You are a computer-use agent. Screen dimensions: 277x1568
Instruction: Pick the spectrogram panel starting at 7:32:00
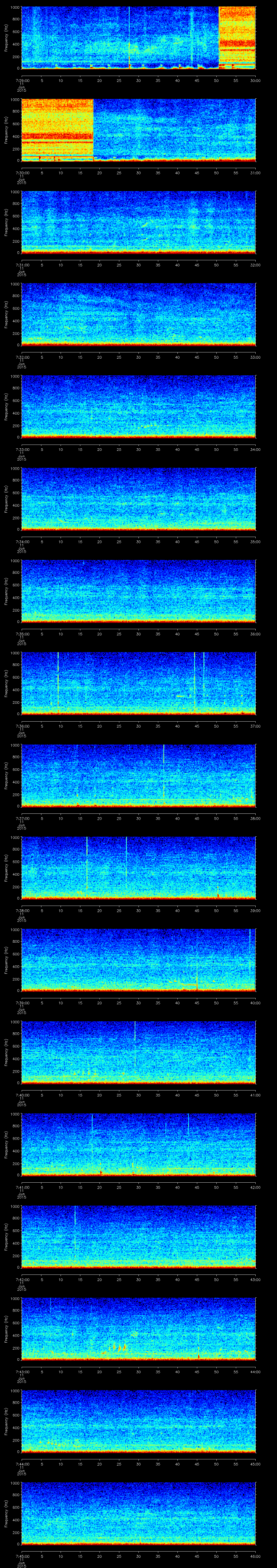(138, 315)
